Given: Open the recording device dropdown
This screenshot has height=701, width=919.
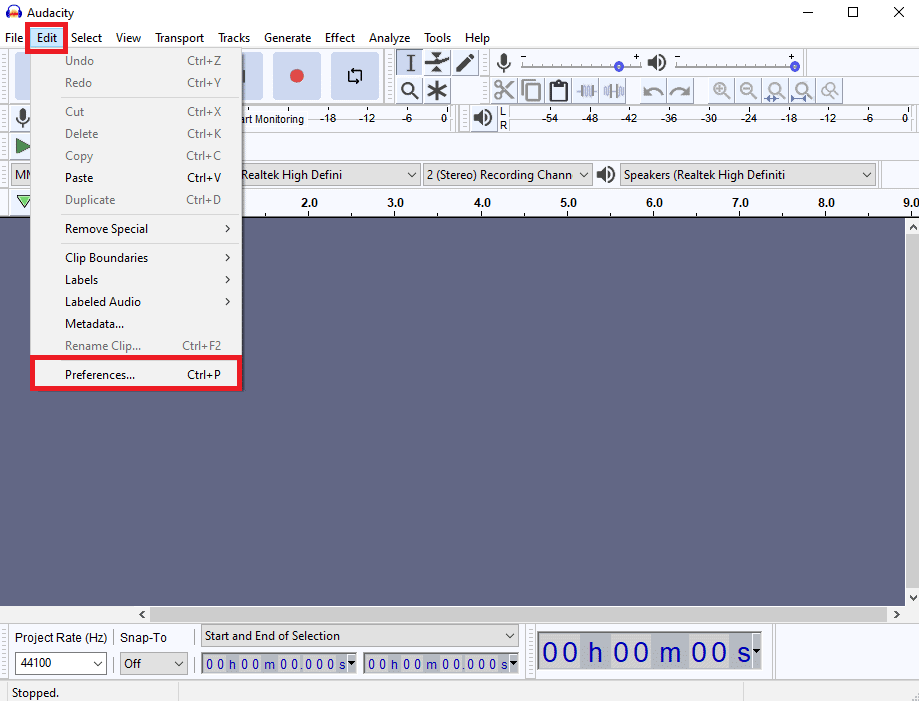Looking at the screenshot, I should pyautogui.click(x=330, y=174).
